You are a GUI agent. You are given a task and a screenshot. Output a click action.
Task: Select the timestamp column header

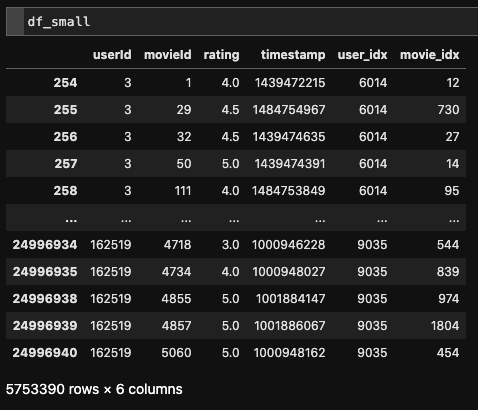[293, 55]
